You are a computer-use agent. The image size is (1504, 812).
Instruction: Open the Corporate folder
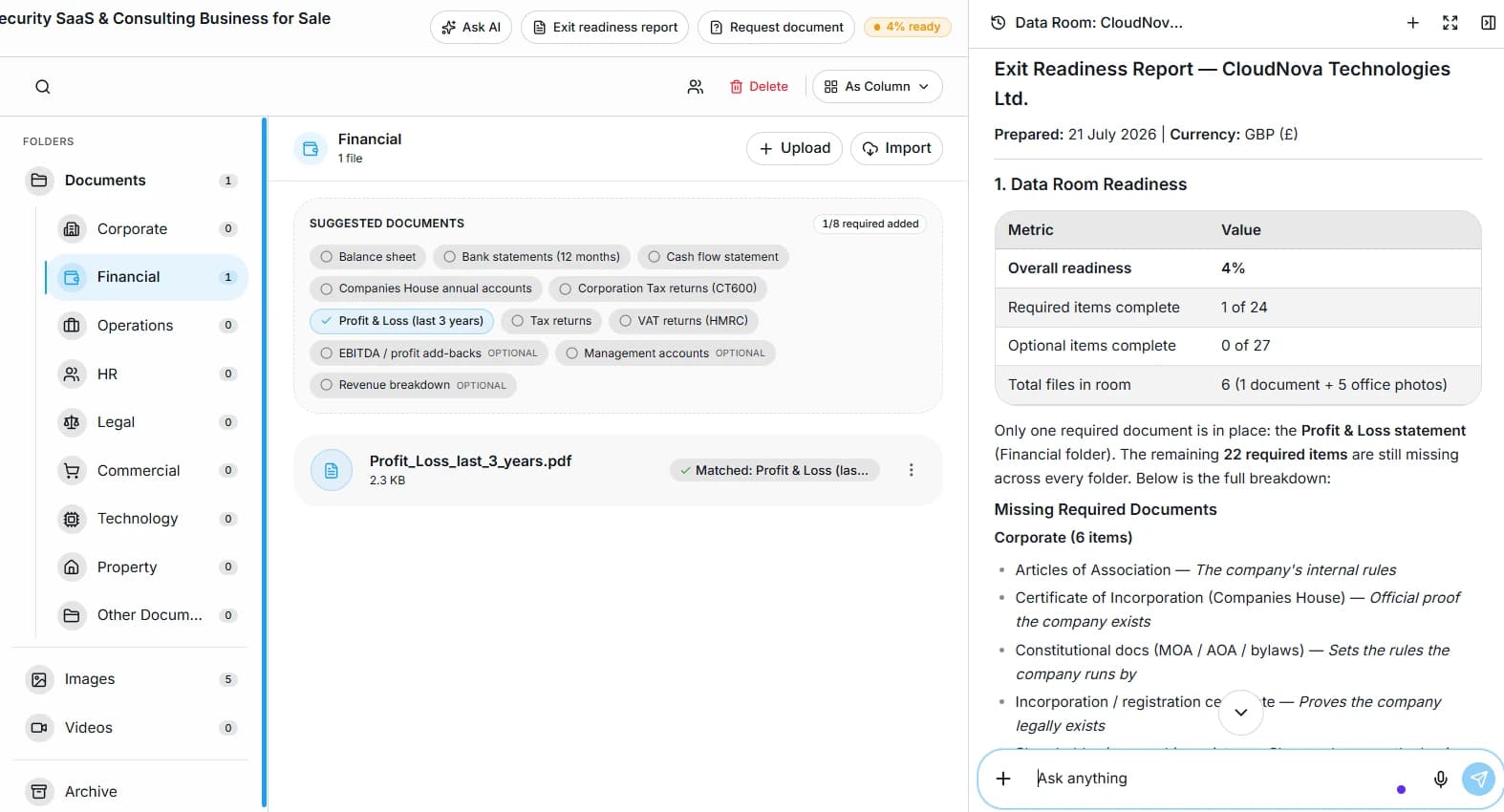[147, 228]
